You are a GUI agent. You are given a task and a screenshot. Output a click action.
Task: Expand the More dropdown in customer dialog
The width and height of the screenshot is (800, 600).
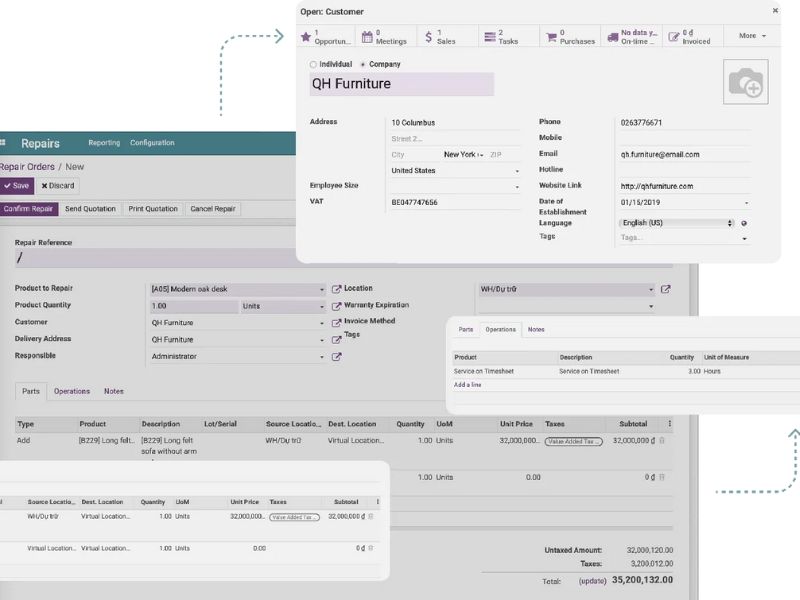coord(752,36)
